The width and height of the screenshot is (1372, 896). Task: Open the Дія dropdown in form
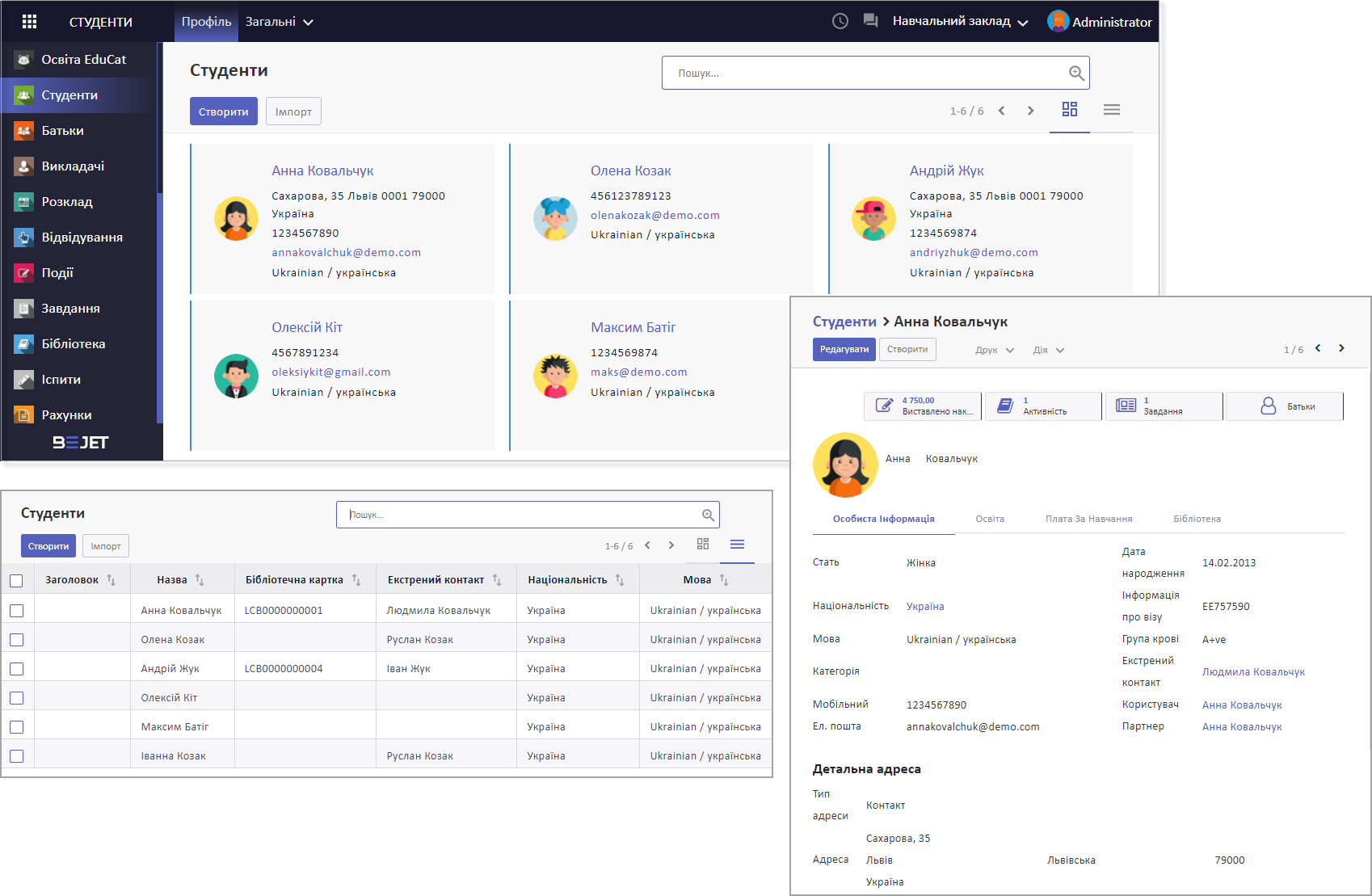click(1049, 350)
